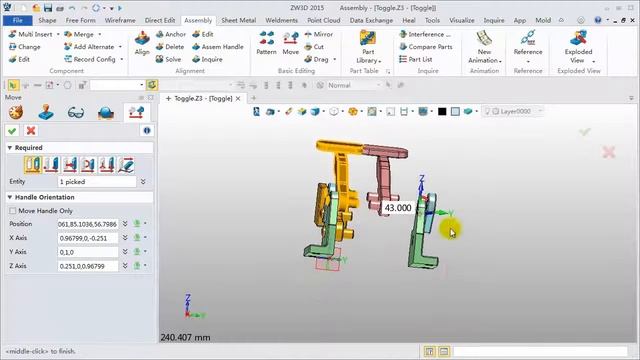Choose Merge in the Component group

point(79,34)
